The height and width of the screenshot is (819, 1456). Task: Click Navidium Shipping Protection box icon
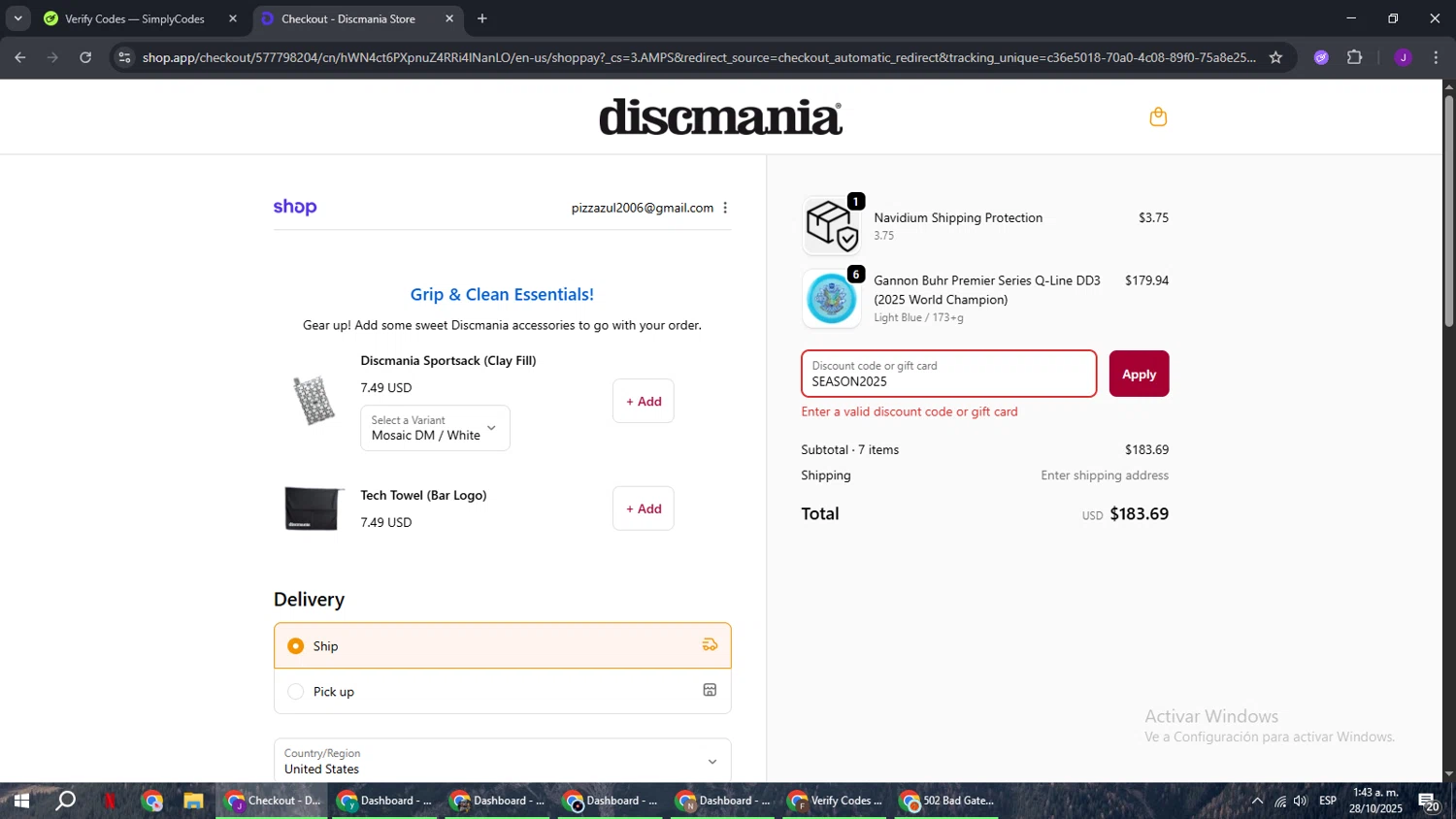pos(832,224)
